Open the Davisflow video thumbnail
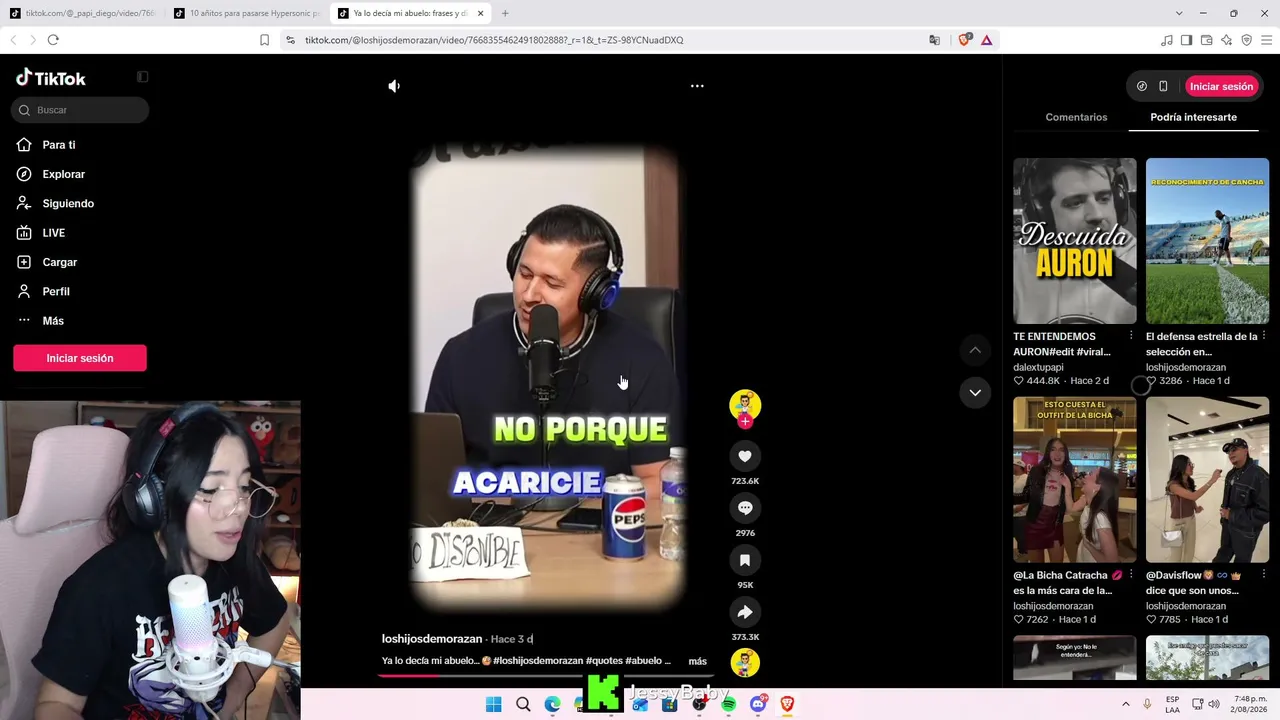 pos(1207,480)
